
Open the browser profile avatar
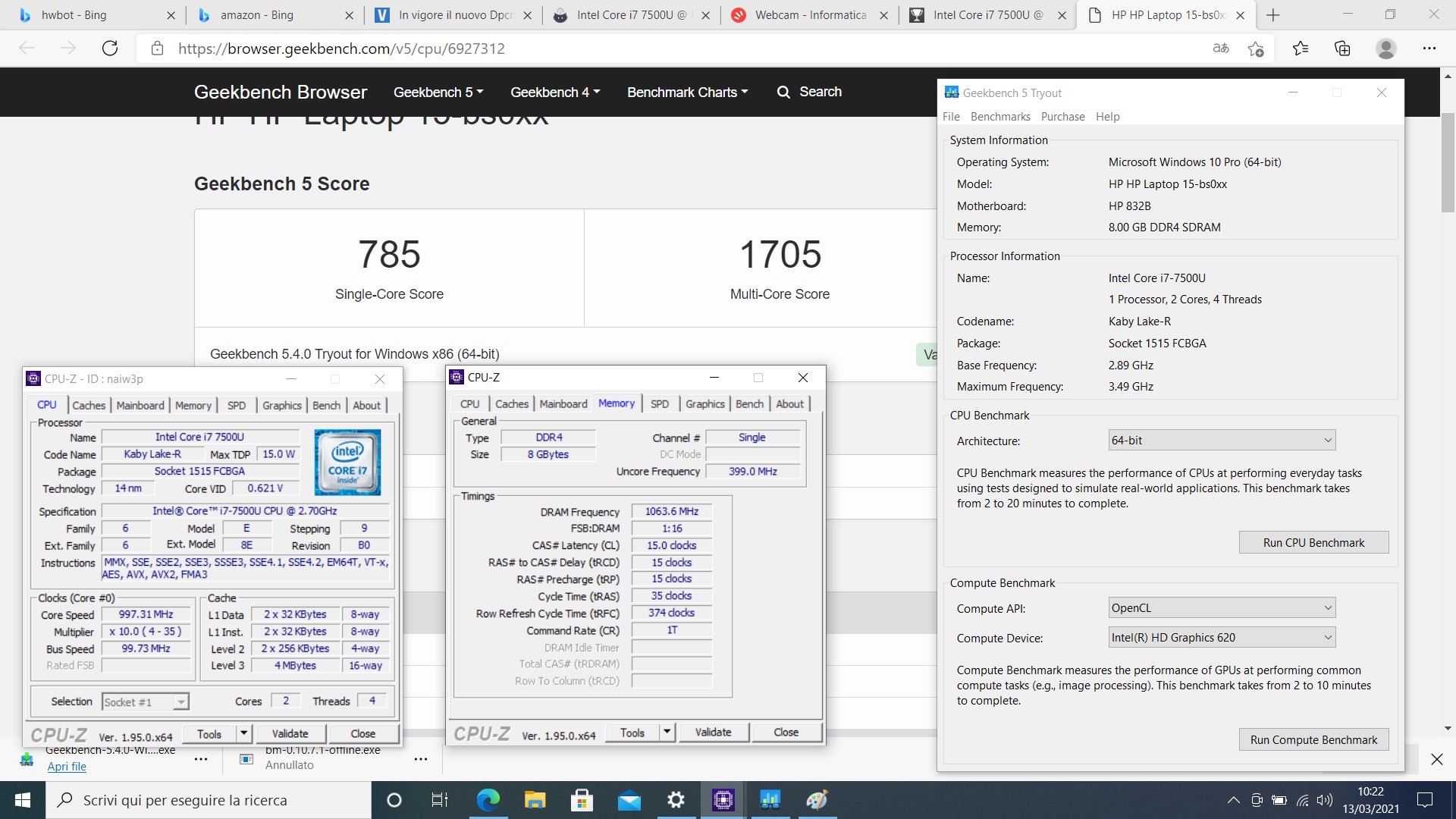(1386, 49)
